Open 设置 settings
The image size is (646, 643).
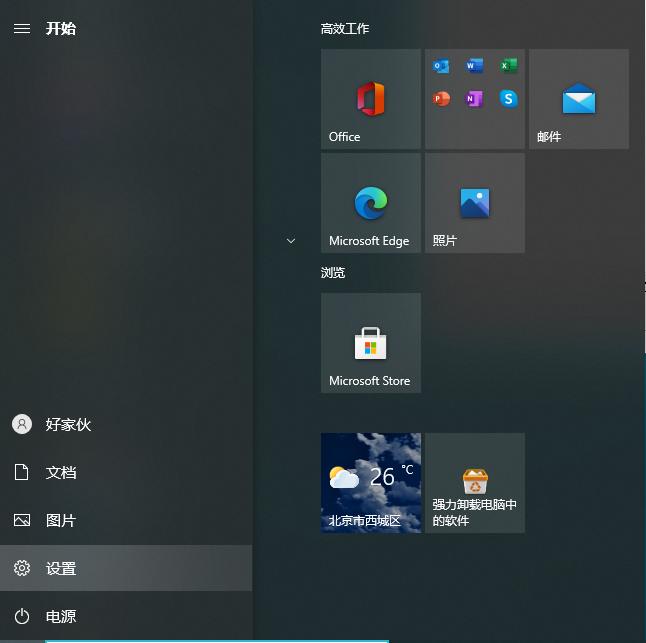click(x=126, y=568)
